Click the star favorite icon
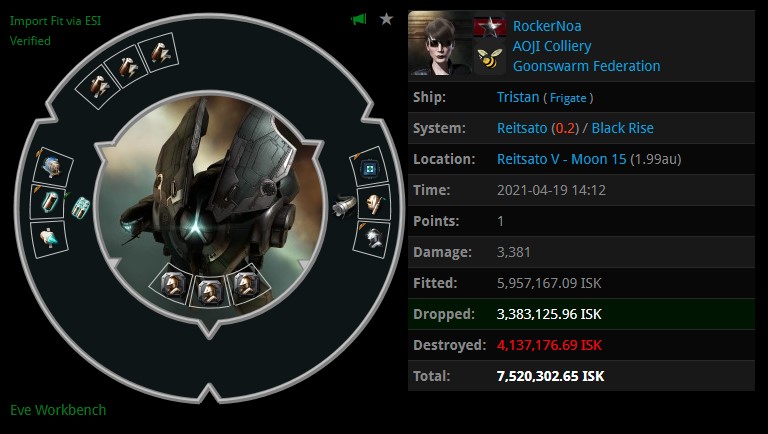Viewport: 768px width, 434px height. tap(386, 19)
